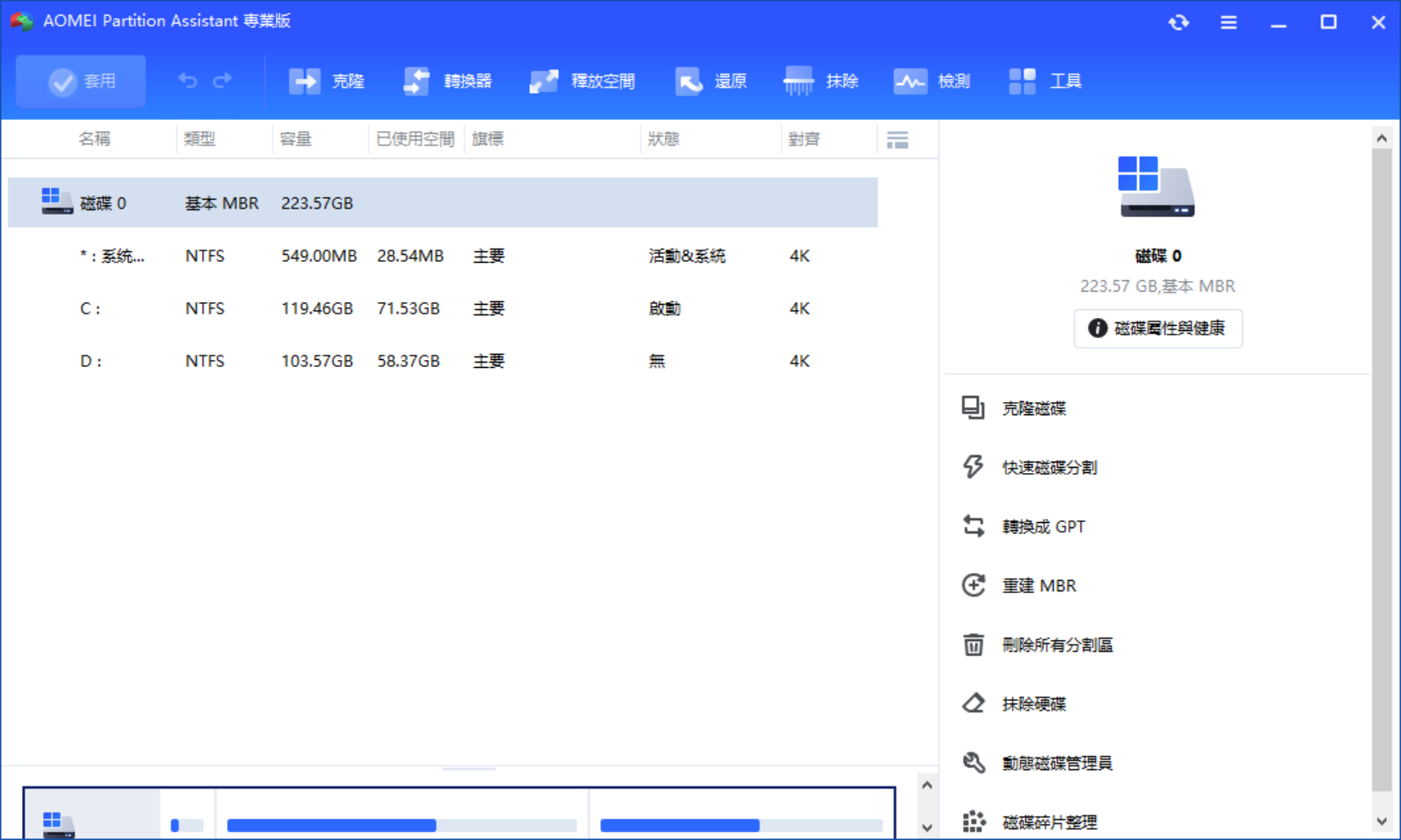The width and height of the screenshot is (1401, 840).
Task: Undo the last operation arrow
Action: (188, 81)
